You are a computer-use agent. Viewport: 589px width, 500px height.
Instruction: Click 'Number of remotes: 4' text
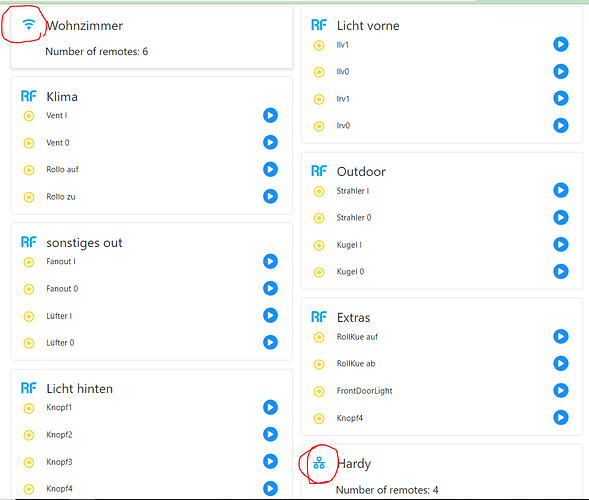387,490
